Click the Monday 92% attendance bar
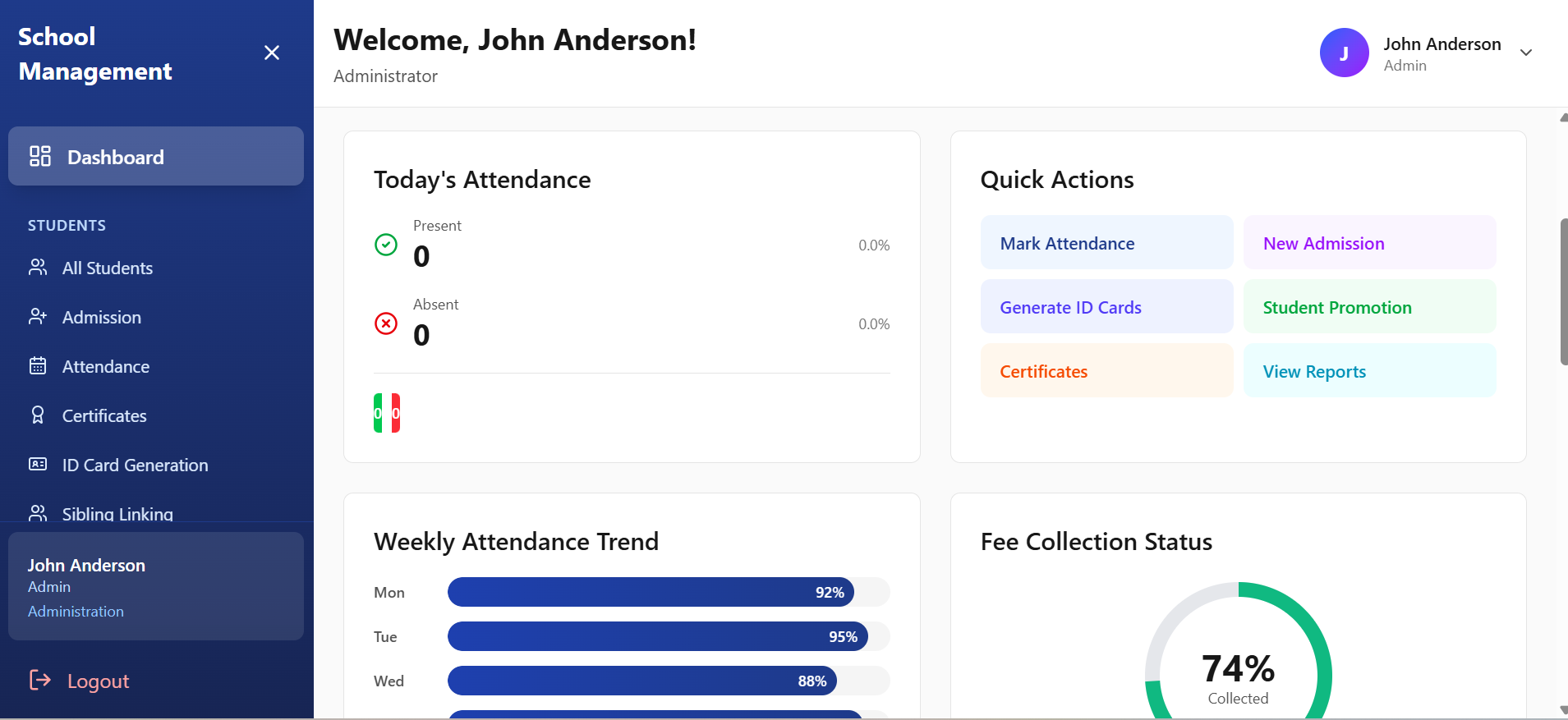 click(x=651, y=592)
